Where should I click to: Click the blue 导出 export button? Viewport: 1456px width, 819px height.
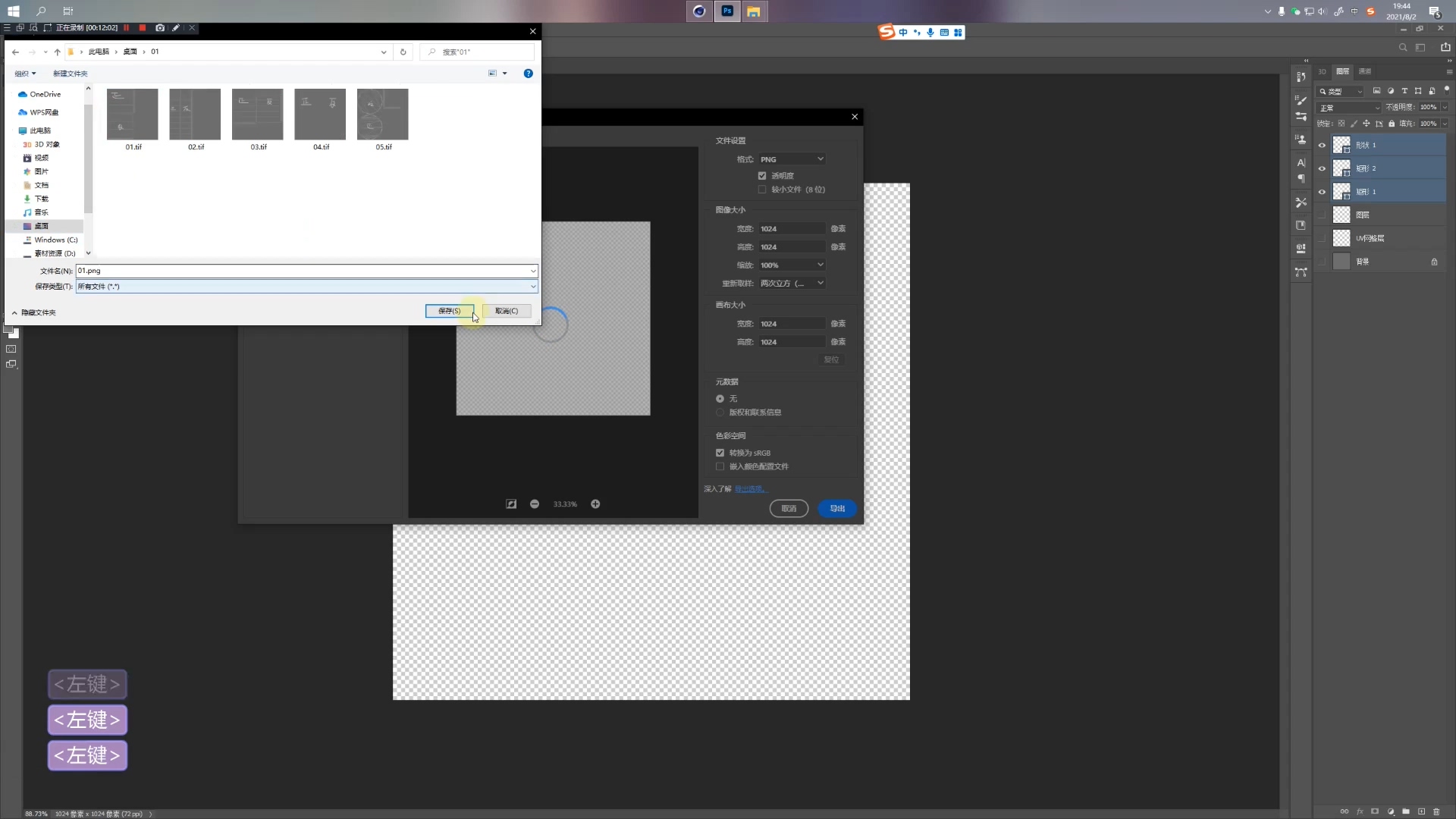[x=837, y=509]
